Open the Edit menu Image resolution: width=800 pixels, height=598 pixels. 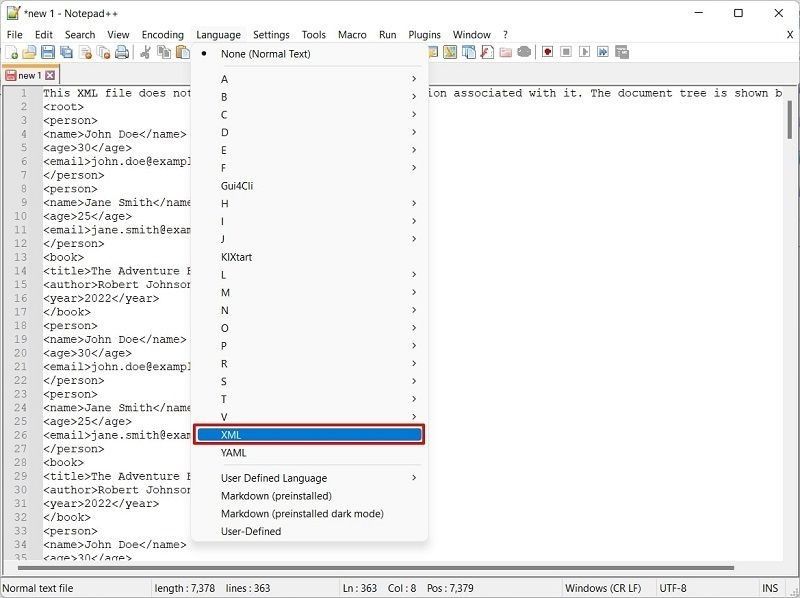click(44, 35)
